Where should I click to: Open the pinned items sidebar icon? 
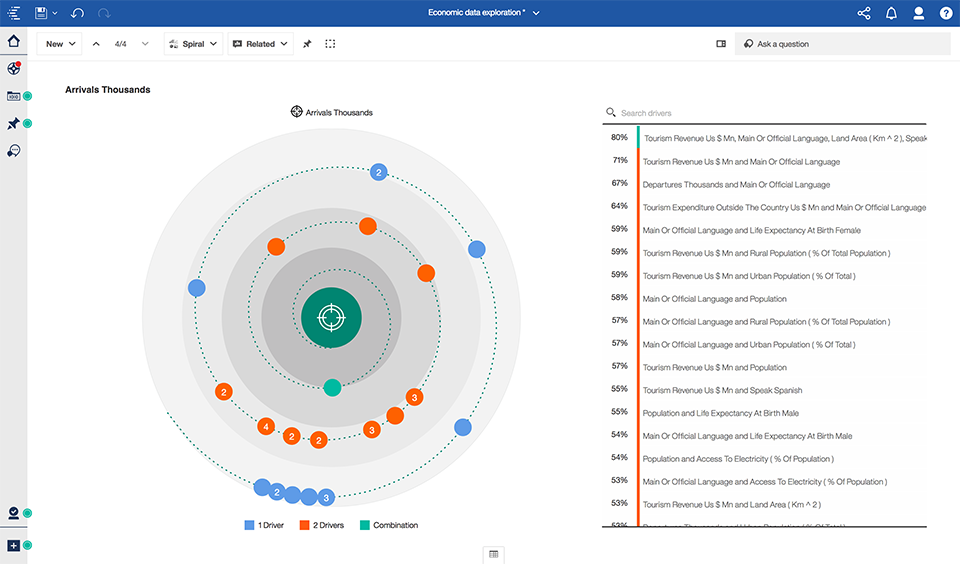coord(13,124)
